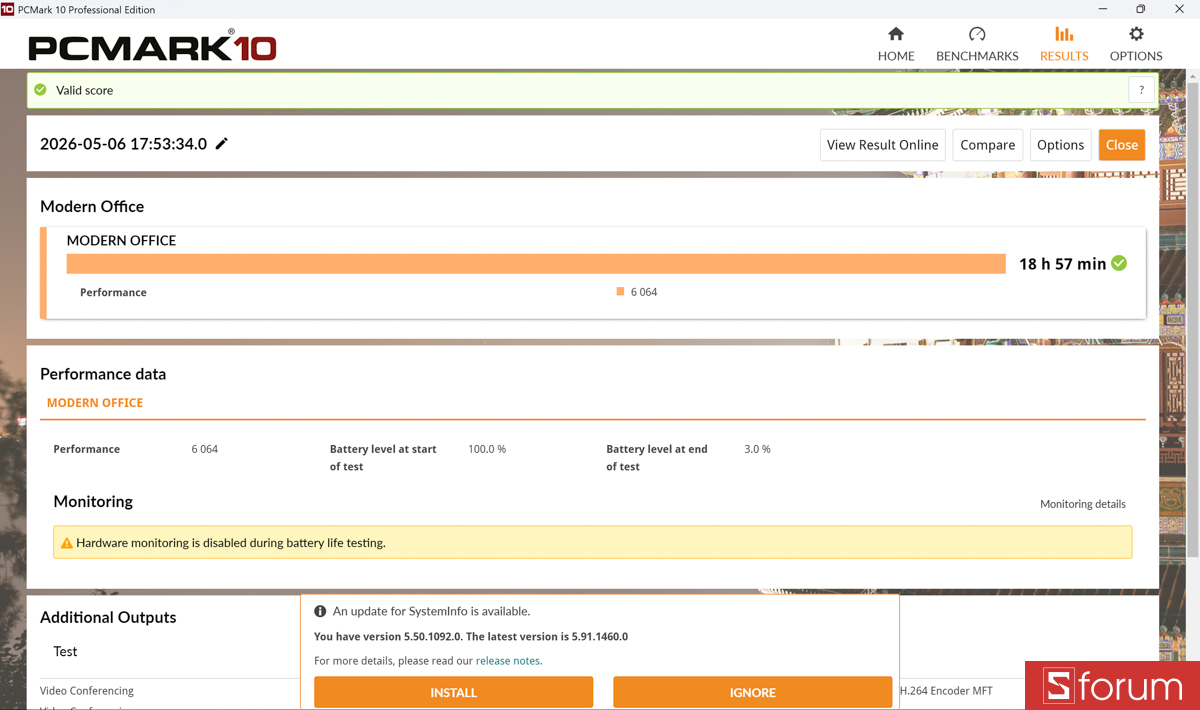Open result Options button
The height and width of the screenshot is (710, 1200).
coord(1060,145)
